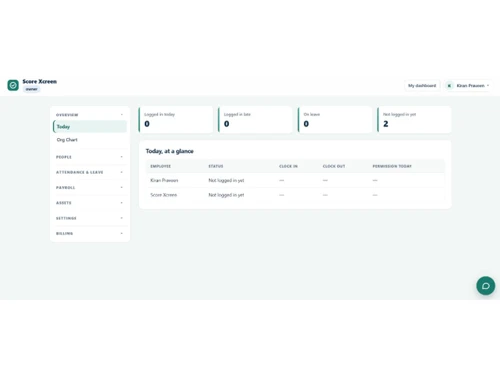
Task: Open the chat support bubble
Action: pyautogui.click(x=485, y=286)
